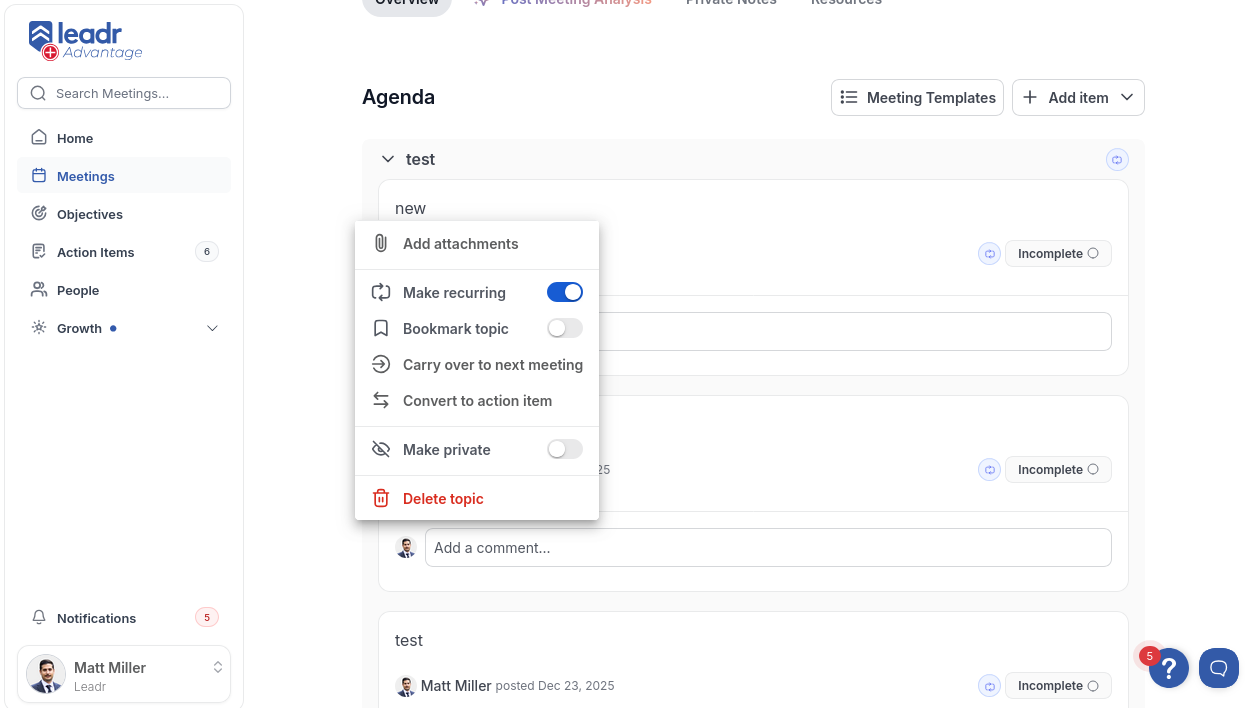The width and height of the screenshot is (1259, 708).
Task: Click Delete topic in the menu
Action: point(443,499)
